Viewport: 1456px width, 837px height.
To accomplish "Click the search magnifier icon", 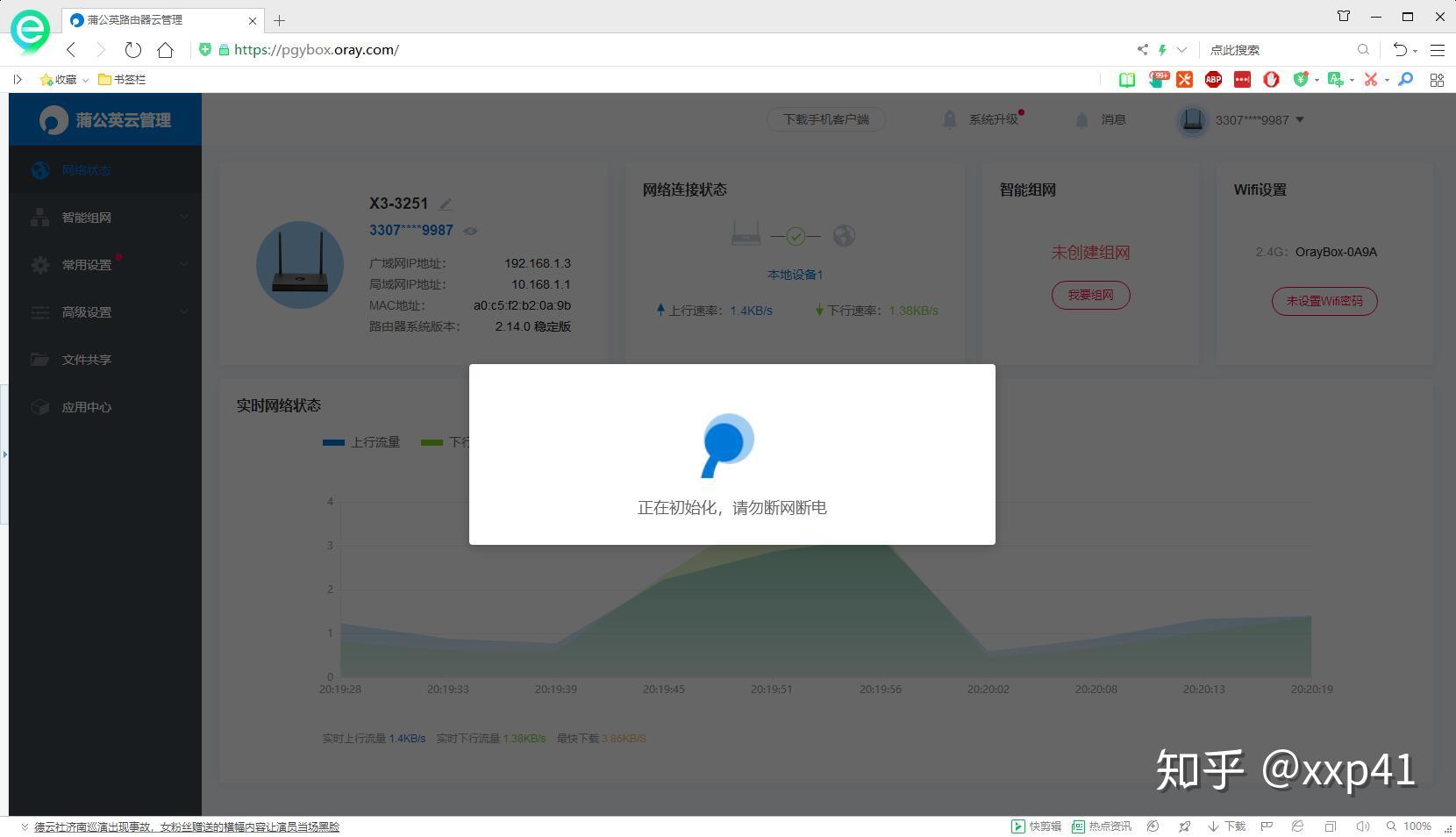I will point(1363,50).
